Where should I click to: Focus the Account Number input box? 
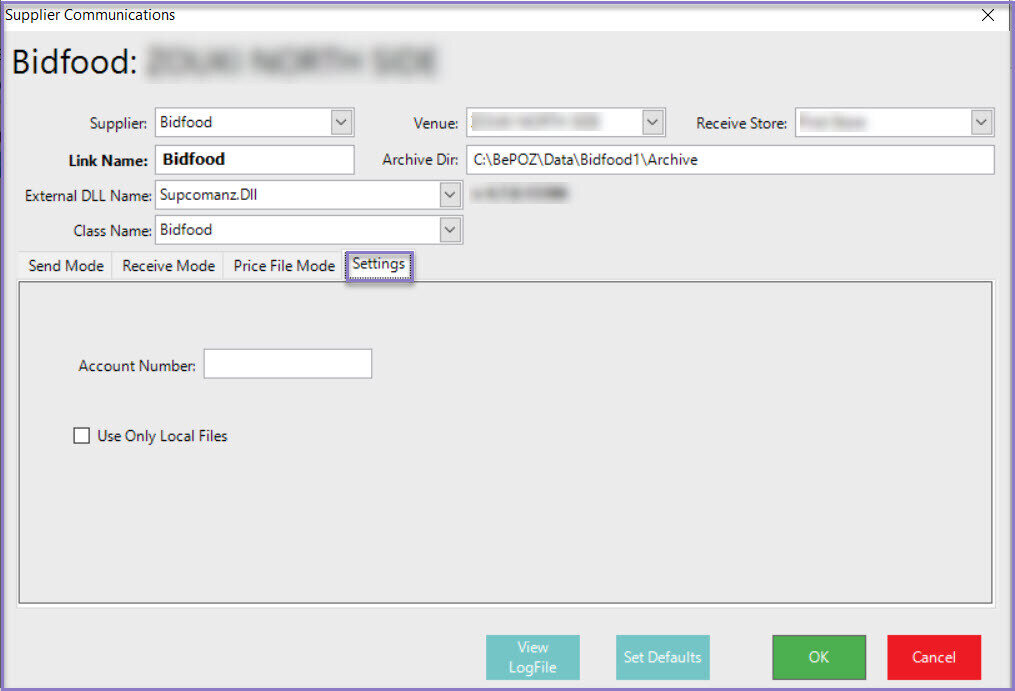coord(288,363)
